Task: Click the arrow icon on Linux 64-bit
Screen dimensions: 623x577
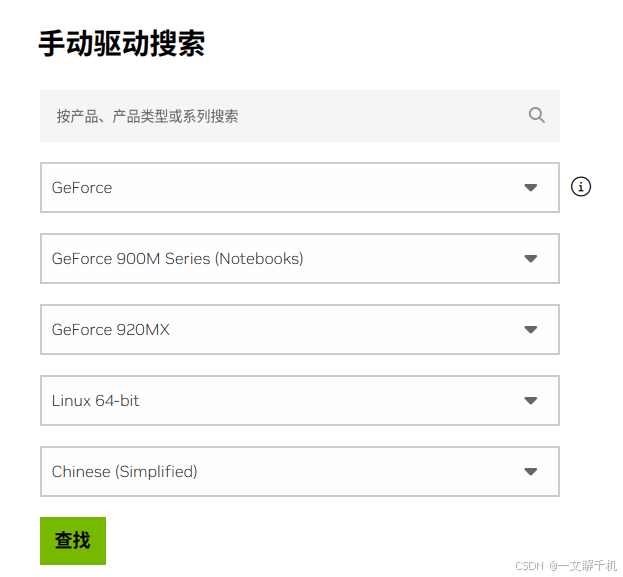Action: (x=531, y=401)
